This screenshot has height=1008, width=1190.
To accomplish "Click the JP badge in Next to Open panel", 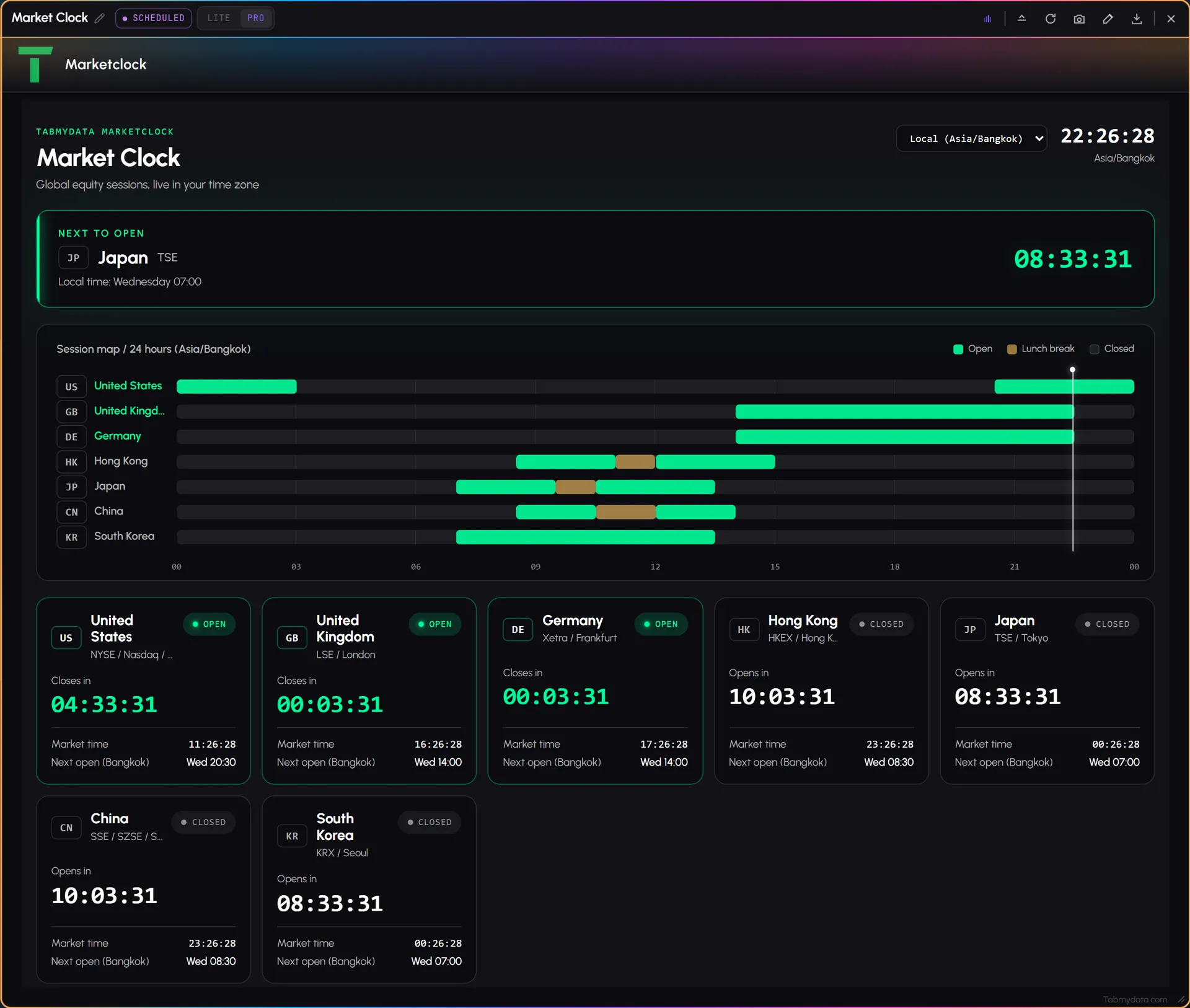I will click(74, 258).
